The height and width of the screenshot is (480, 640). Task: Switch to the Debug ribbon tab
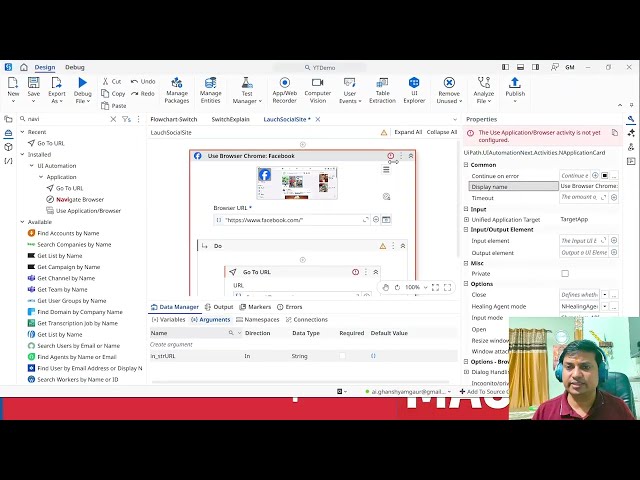point(75,67)
